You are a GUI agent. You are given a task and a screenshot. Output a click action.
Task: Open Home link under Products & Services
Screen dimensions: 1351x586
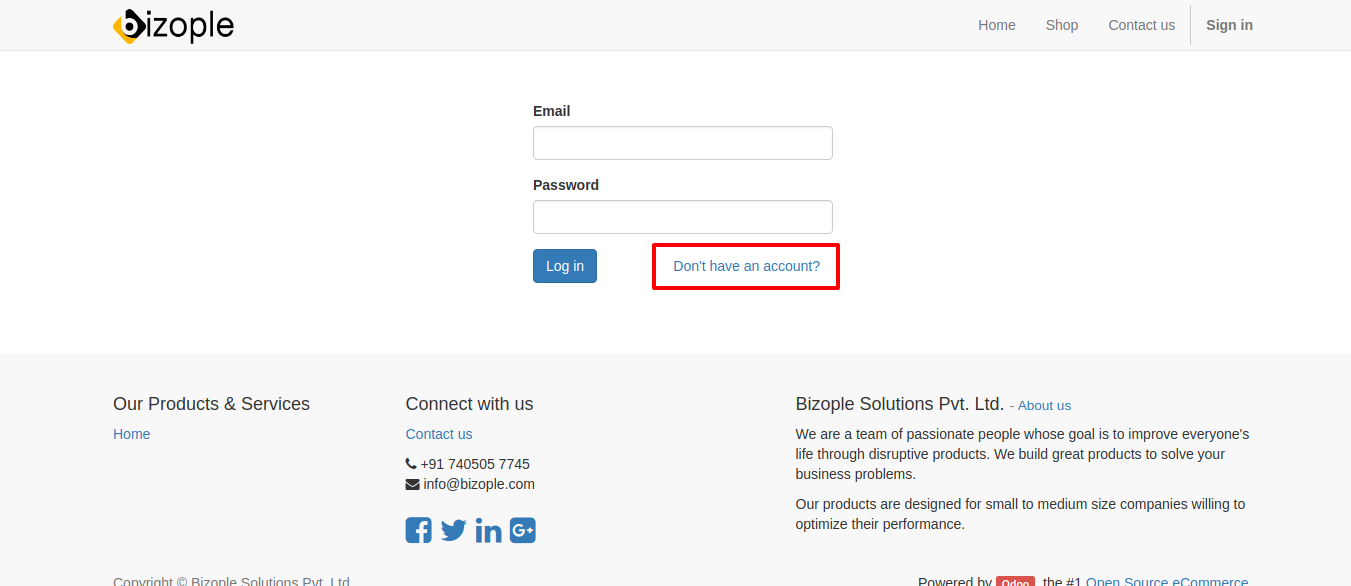tap(132, 434)
